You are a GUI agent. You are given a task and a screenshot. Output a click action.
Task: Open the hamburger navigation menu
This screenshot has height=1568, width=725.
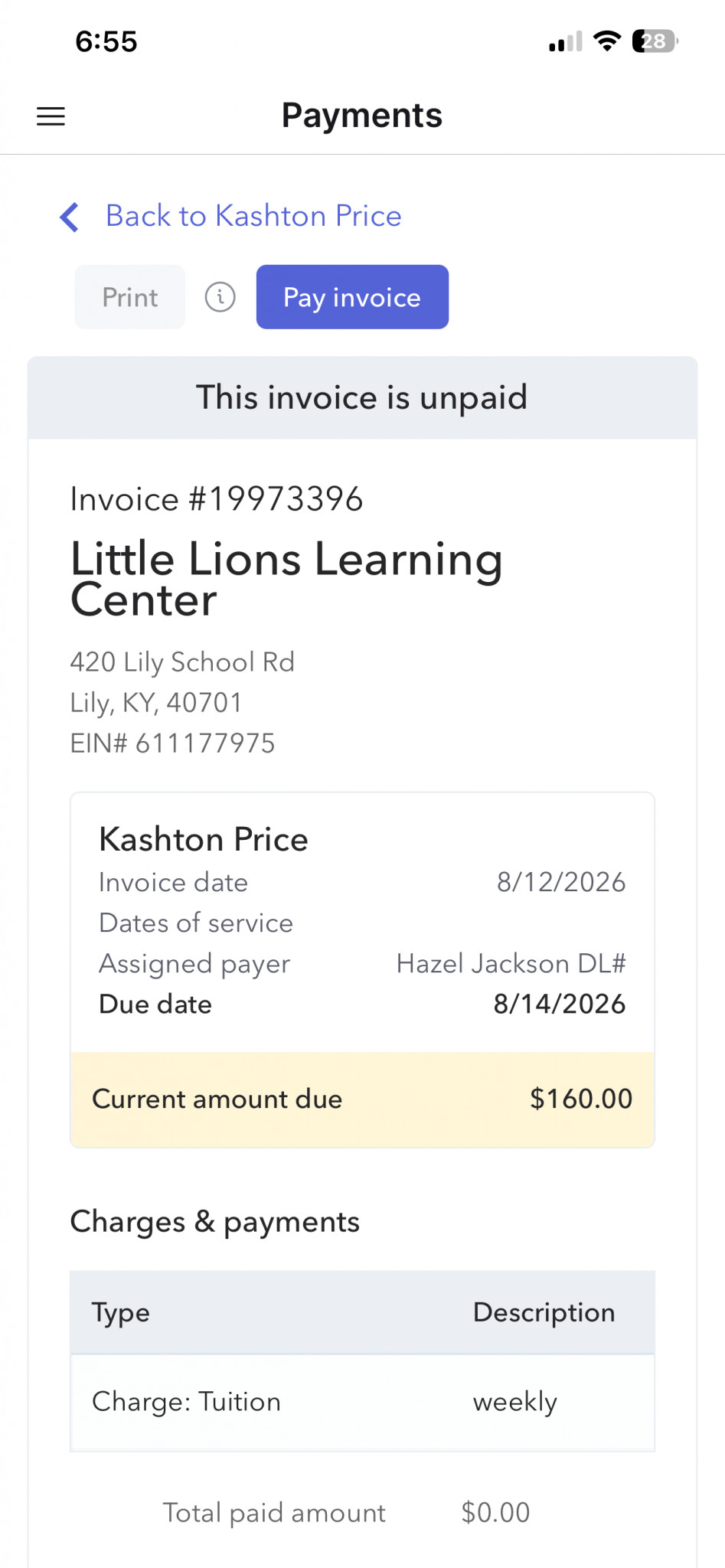(x=51, y=116)
